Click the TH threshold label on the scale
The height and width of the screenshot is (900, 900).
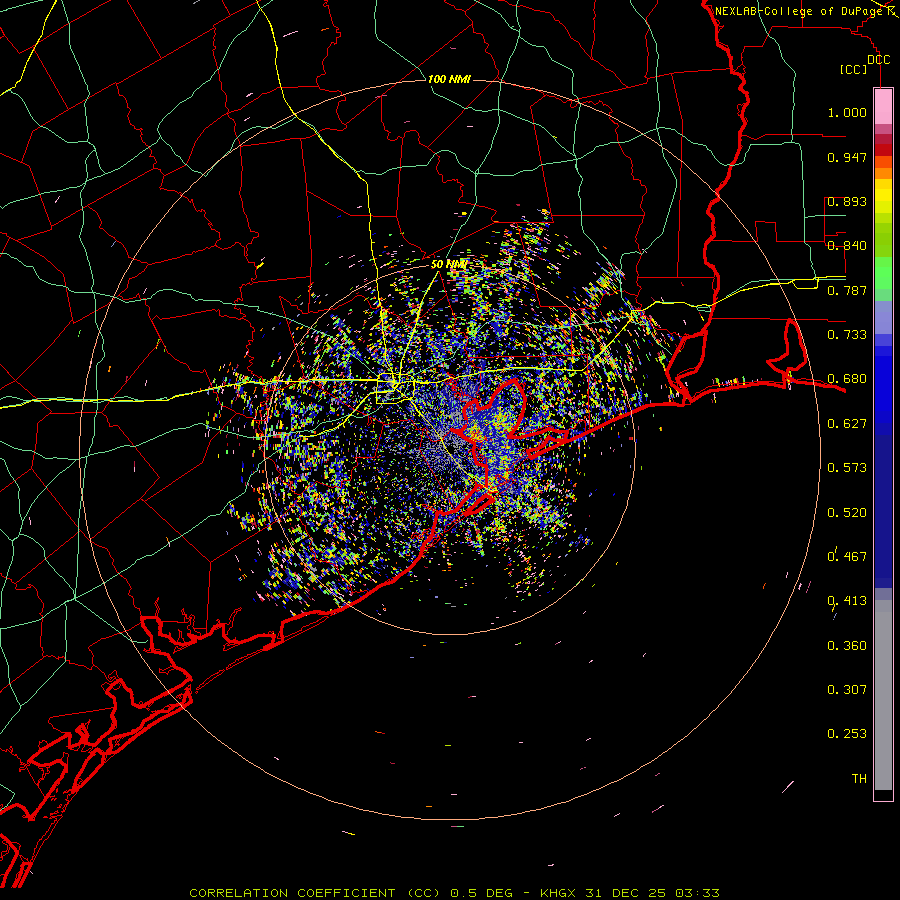pyautogui.click(x=859, y=779)
